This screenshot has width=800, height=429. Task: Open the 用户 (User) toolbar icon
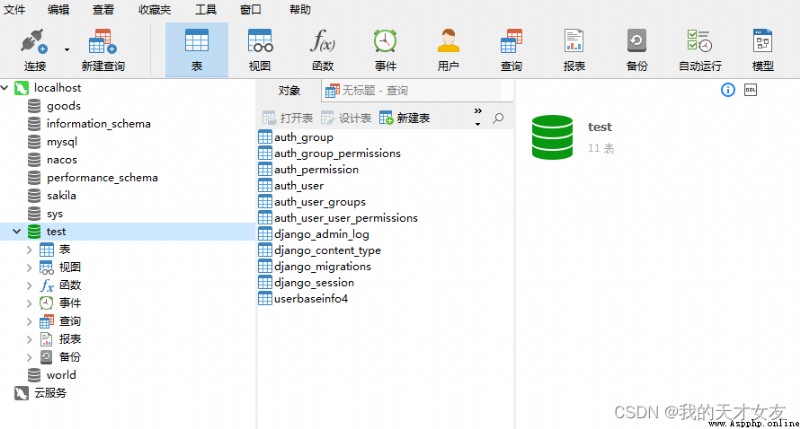pos(448,49)
